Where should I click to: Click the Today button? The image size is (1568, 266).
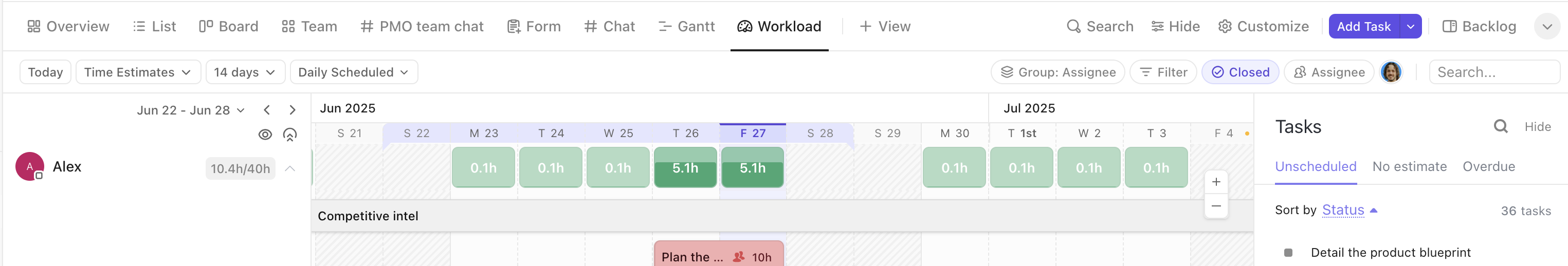(x=46, y=72)
